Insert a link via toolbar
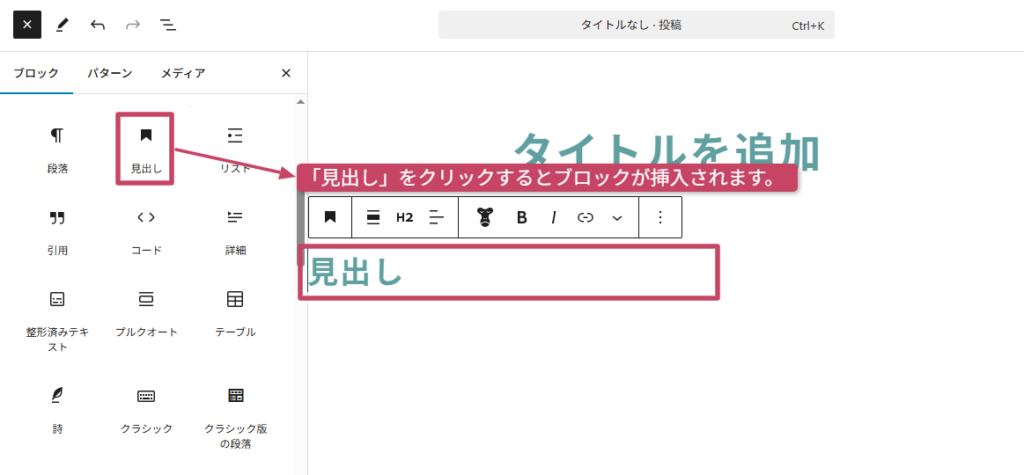Image resolution: width=1024 pixels, height=475 pixels. [585, 218]
